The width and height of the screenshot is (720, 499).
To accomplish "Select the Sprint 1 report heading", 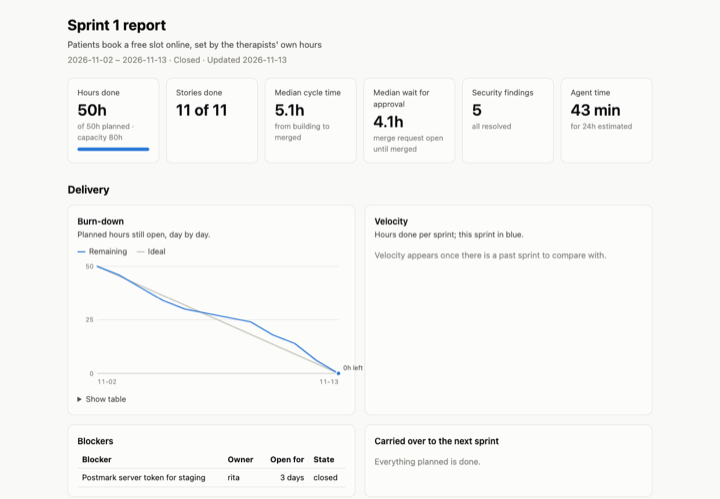I will coord(117,25).
